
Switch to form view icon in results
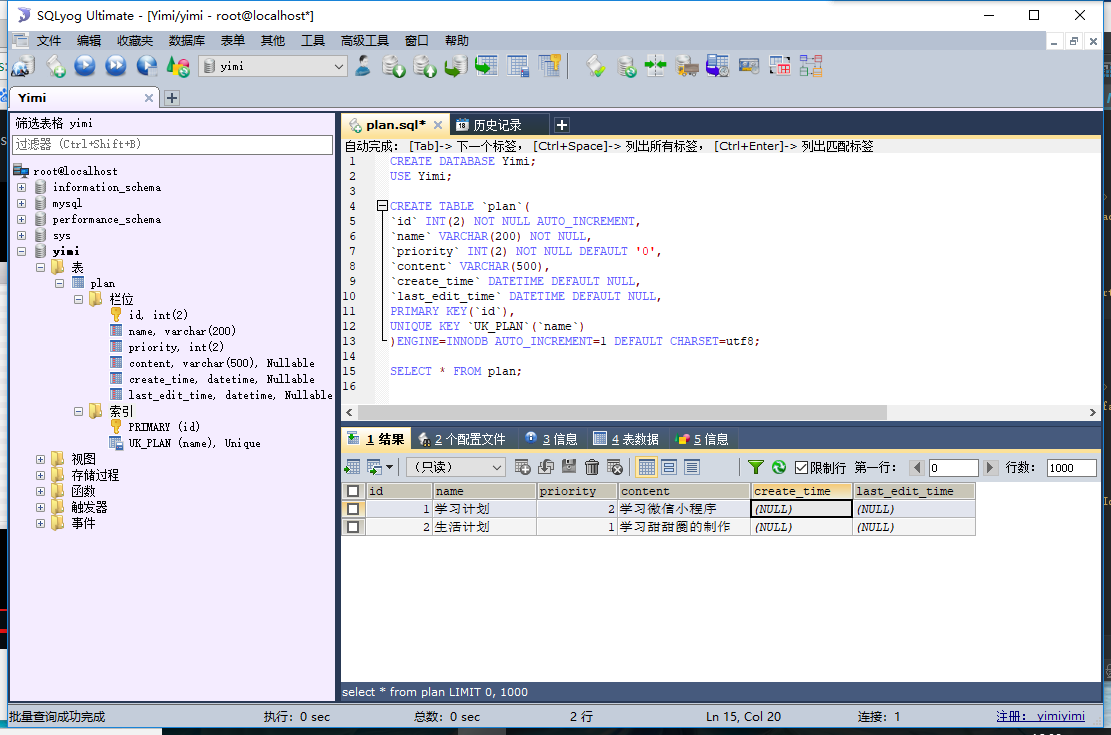pyautogui.click(x=669, y=467)
